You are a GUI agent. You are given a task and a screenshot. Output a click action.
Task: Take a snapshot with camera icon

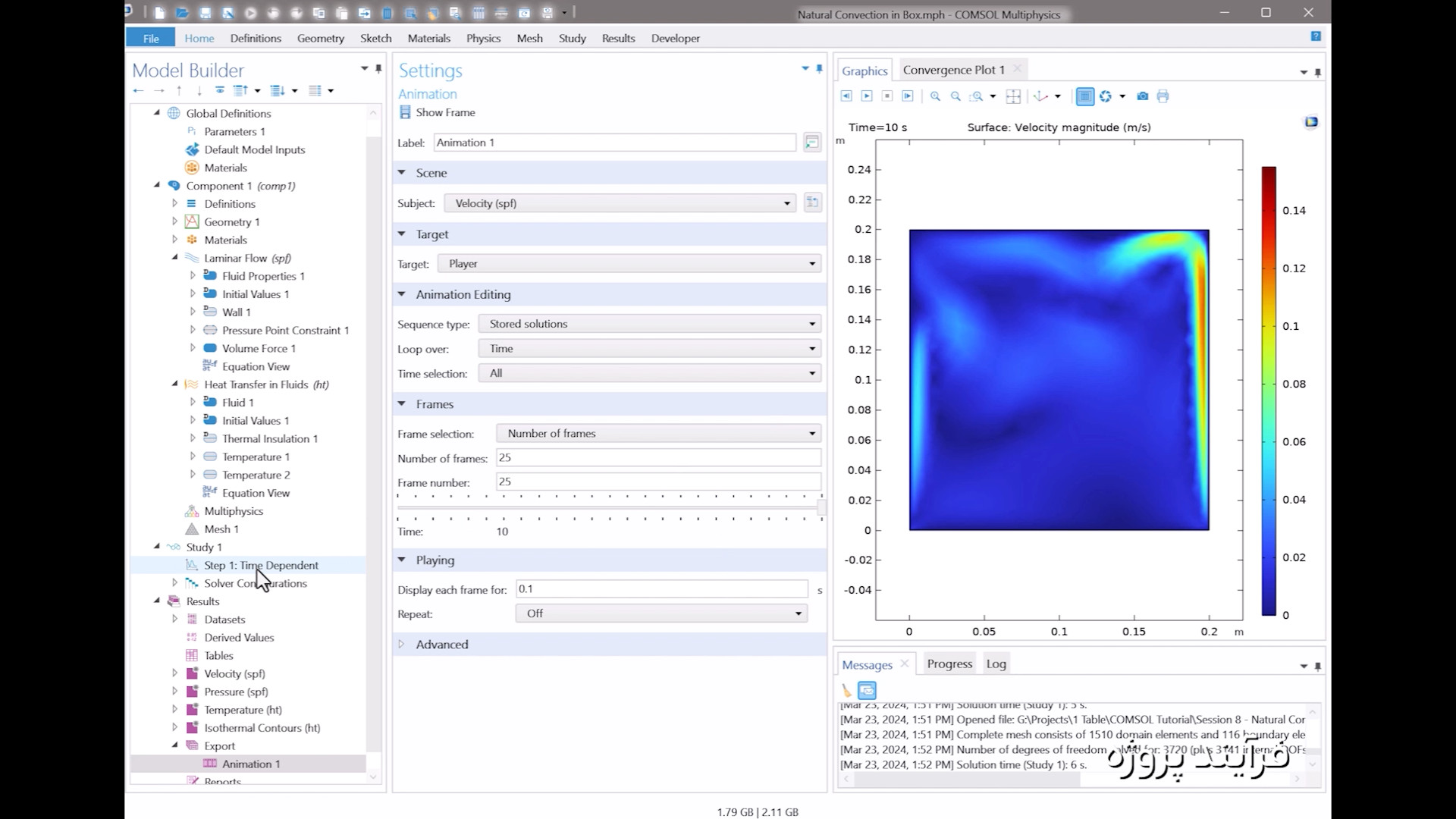[1143, 96]
